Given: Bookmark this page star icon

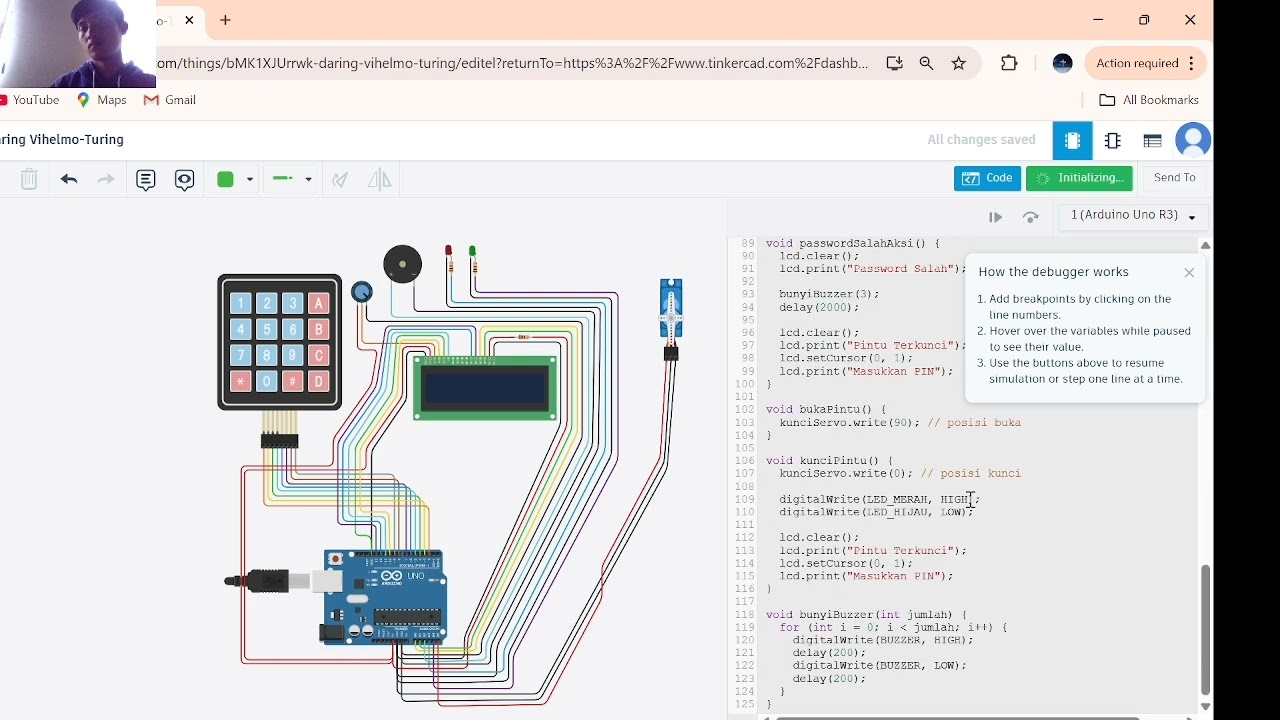Looking at the screenshot, I should point(959,63).
